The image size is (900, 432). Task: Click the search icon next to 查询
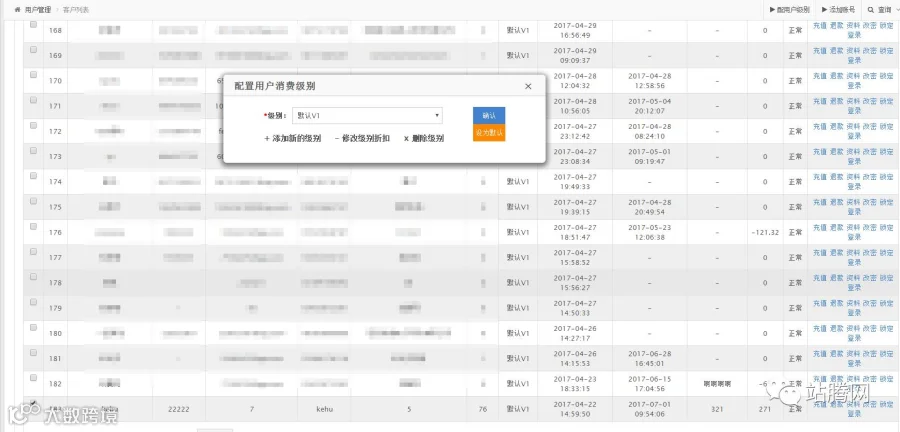pos(871,10)
